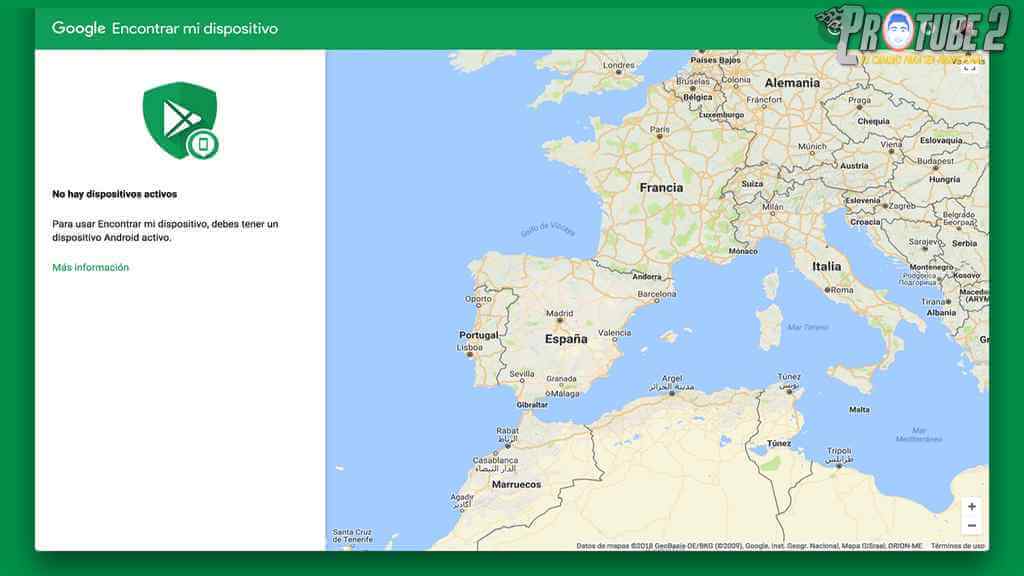The width and height of the screenshot is (1024, 576).
Task: Click the Lisboa label on the map
Action: 469,349
